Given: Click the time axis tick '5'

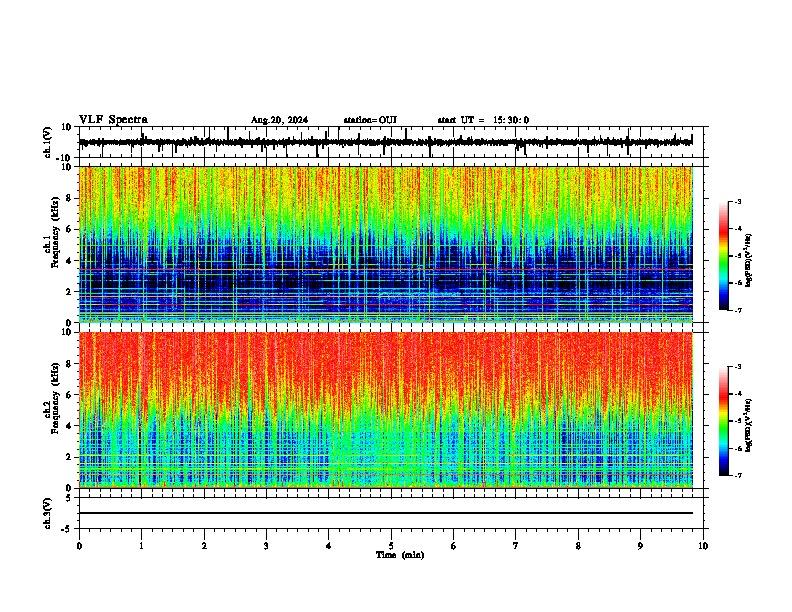Looking at the screenshot, I should pos(391,546).
